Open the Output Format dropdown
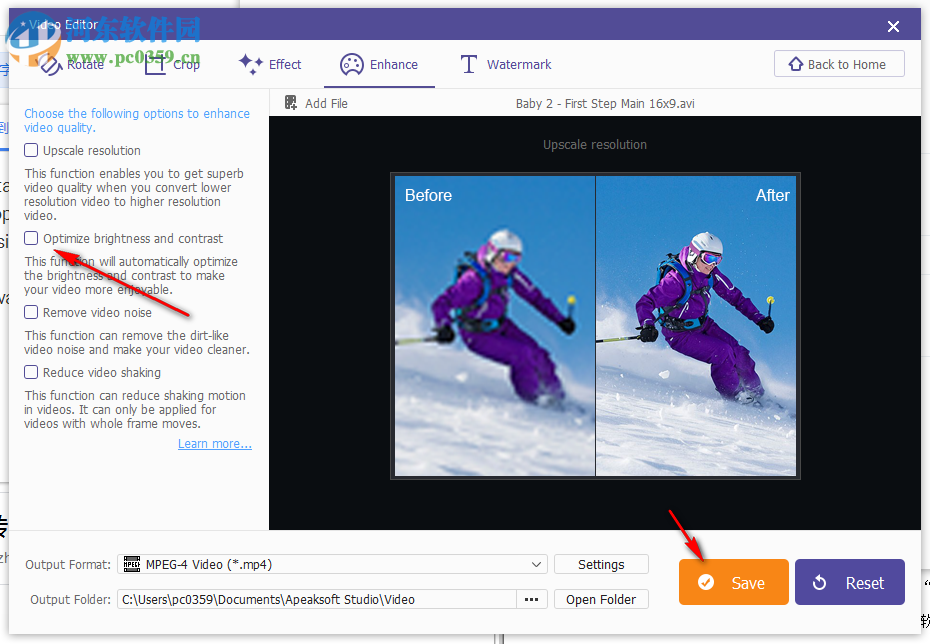 click(x=537, y=564)
